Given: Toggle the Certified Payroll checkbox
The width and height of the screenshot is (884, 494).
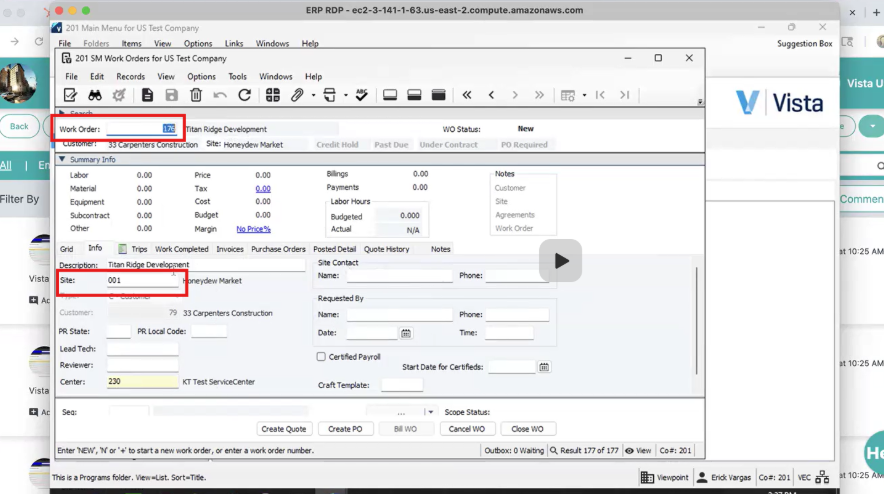Looking at the screenshot, I should 321,356.
